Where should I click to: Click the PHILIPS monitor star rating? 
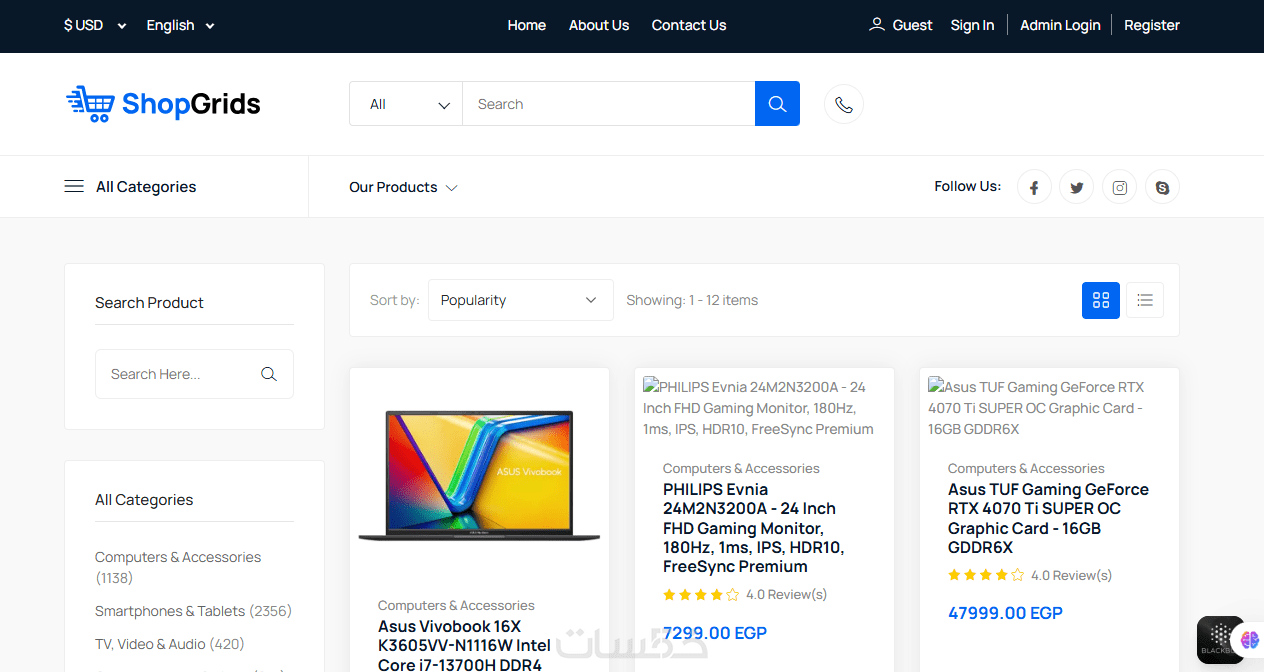[x=701, y=595]
